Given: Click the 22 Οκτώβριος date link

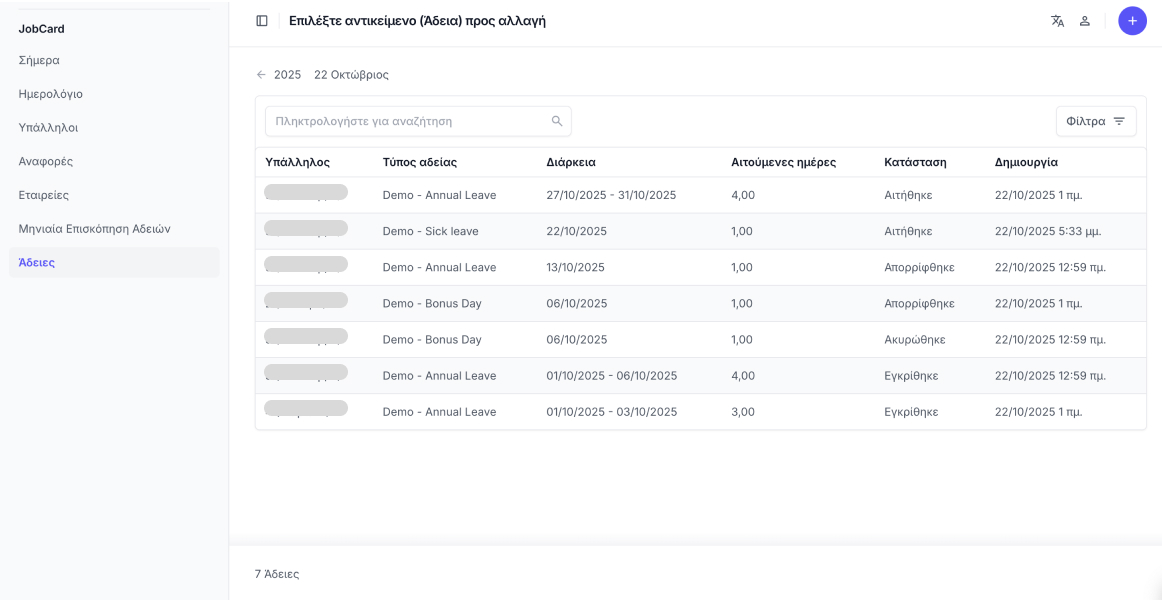Looking at the screenshot, I should (x=351, y=75).
